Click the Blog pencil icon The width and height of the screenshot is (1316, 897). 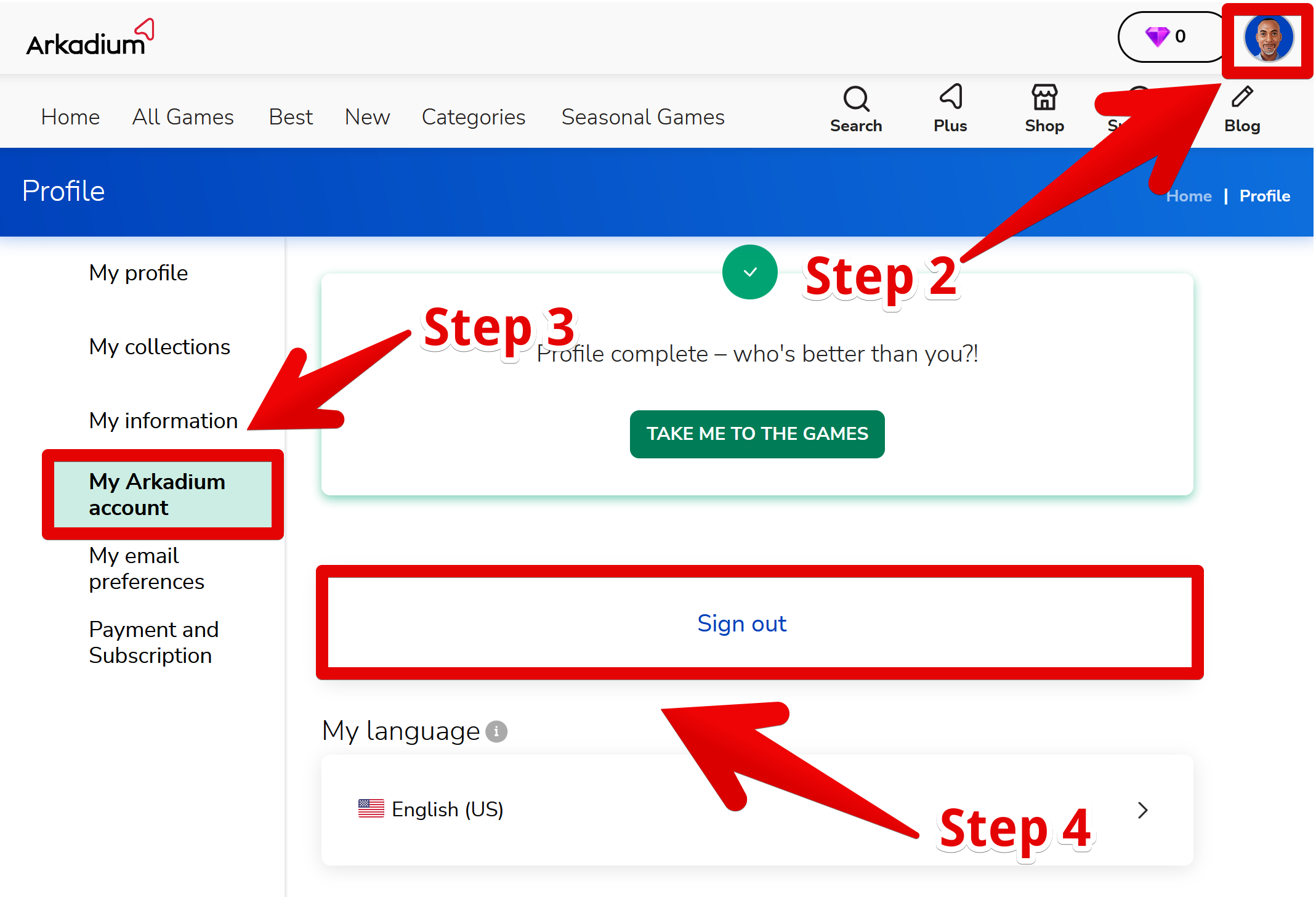(x=1242, y=97)
